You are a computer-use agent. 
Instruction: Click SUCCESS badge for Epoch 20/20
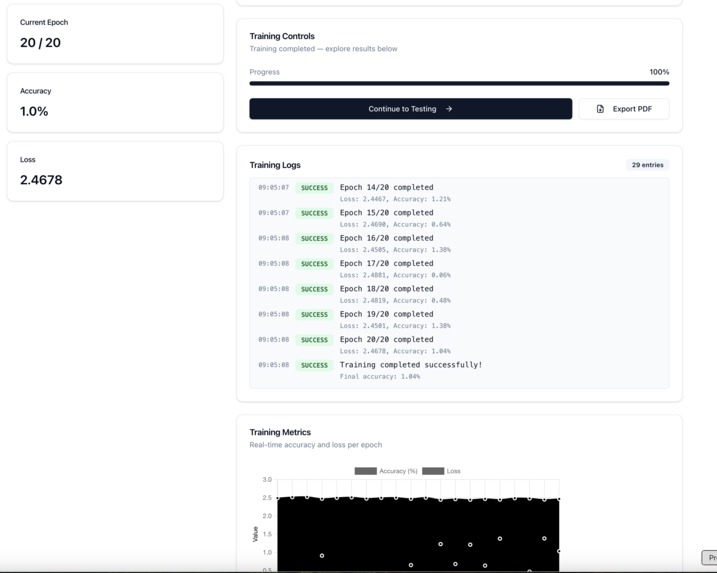tap(314, 340)
